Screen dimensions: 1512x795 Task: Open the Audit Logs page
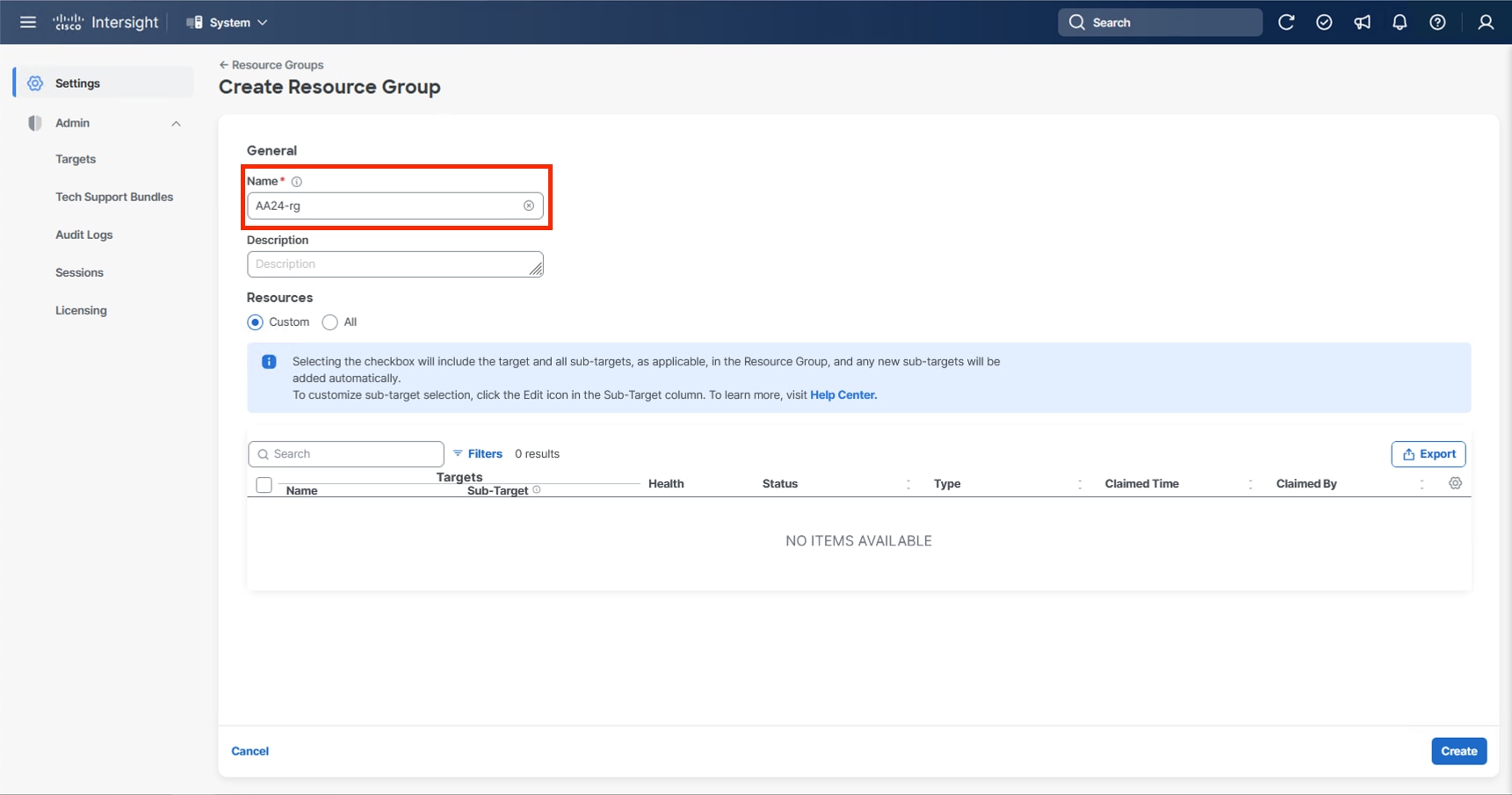[83, 235]
